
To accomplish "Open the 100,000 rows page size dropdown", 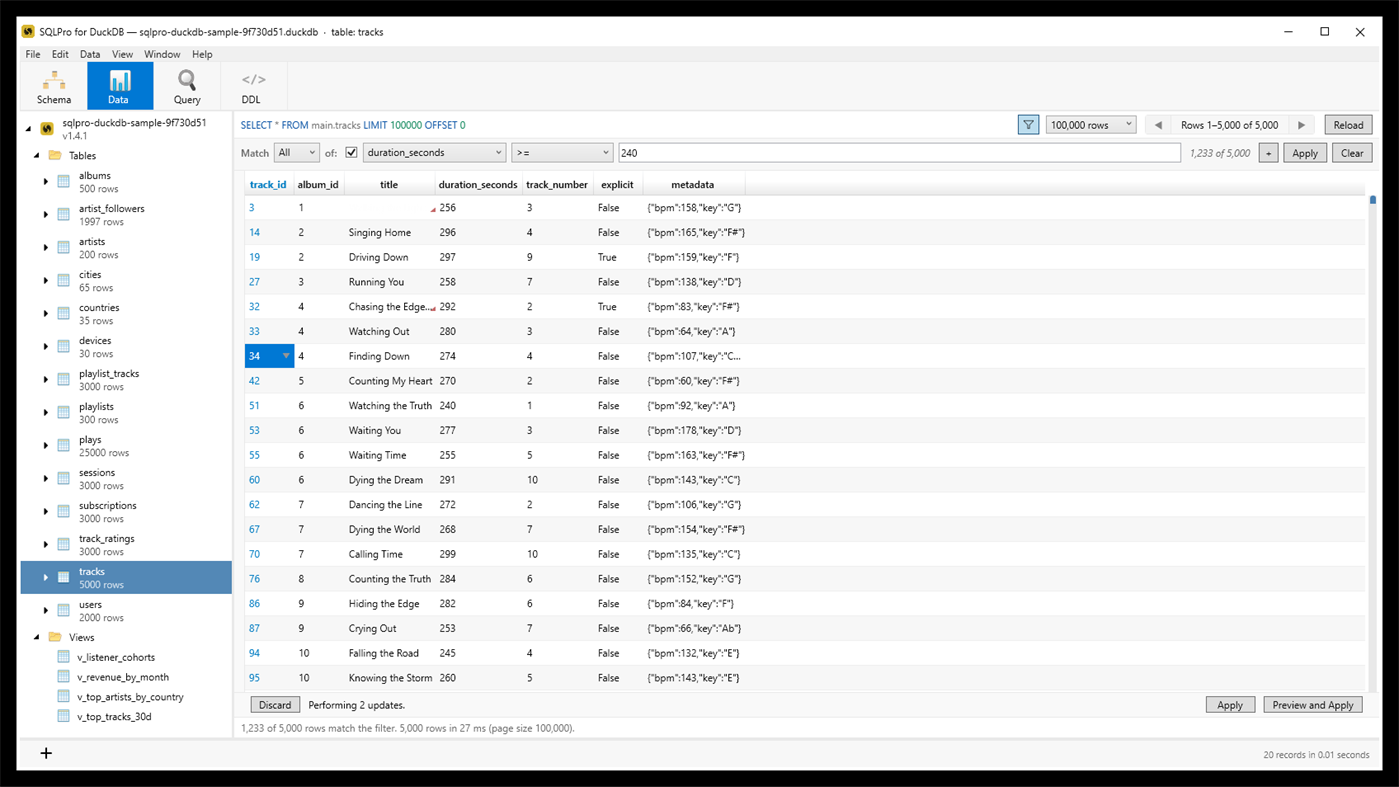I will click(1091, 125).
